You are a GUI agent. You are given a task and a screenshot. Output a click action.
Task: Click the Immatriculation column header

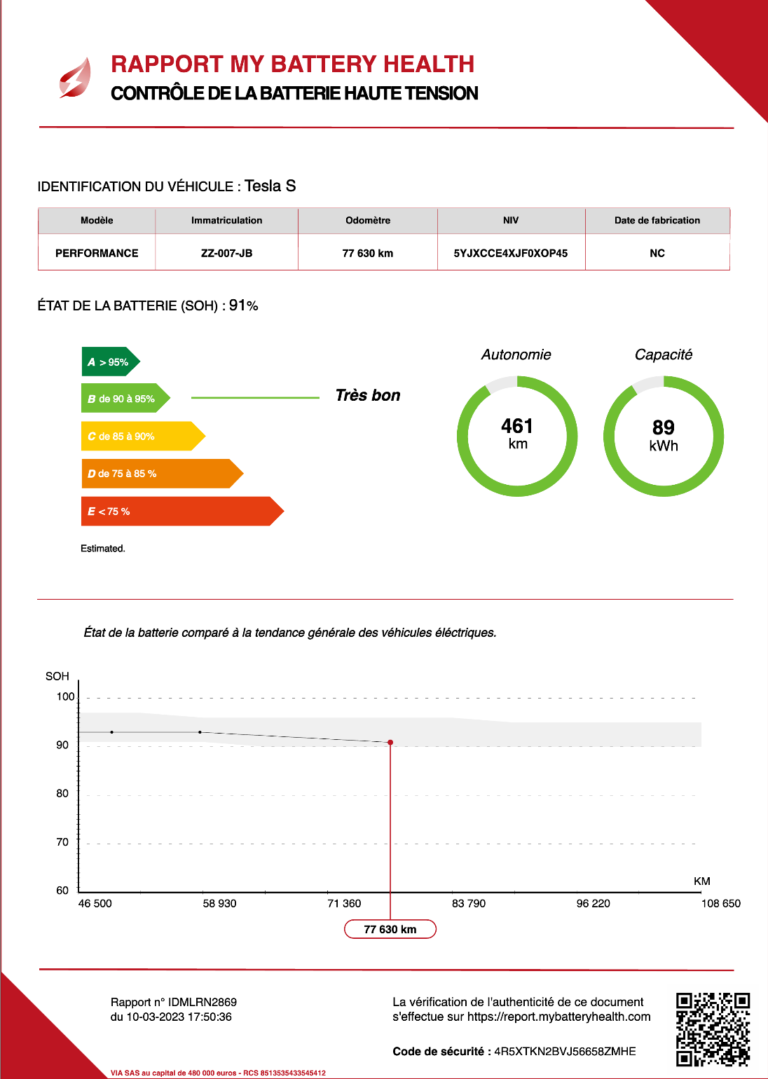click(x=226, y=221)
